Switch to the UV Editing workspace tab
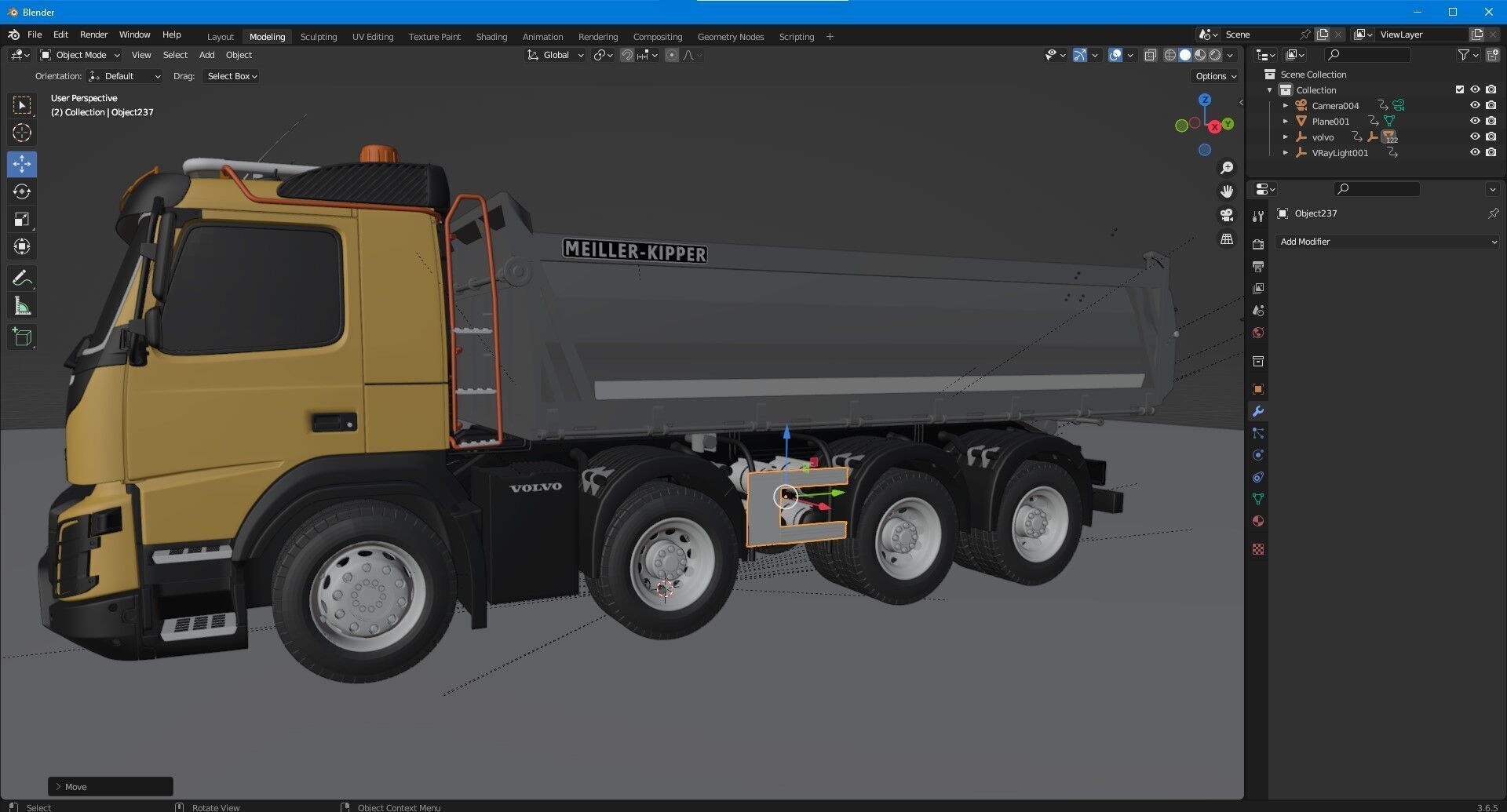Screen dimensions: 1507x812 coord(373,37)
